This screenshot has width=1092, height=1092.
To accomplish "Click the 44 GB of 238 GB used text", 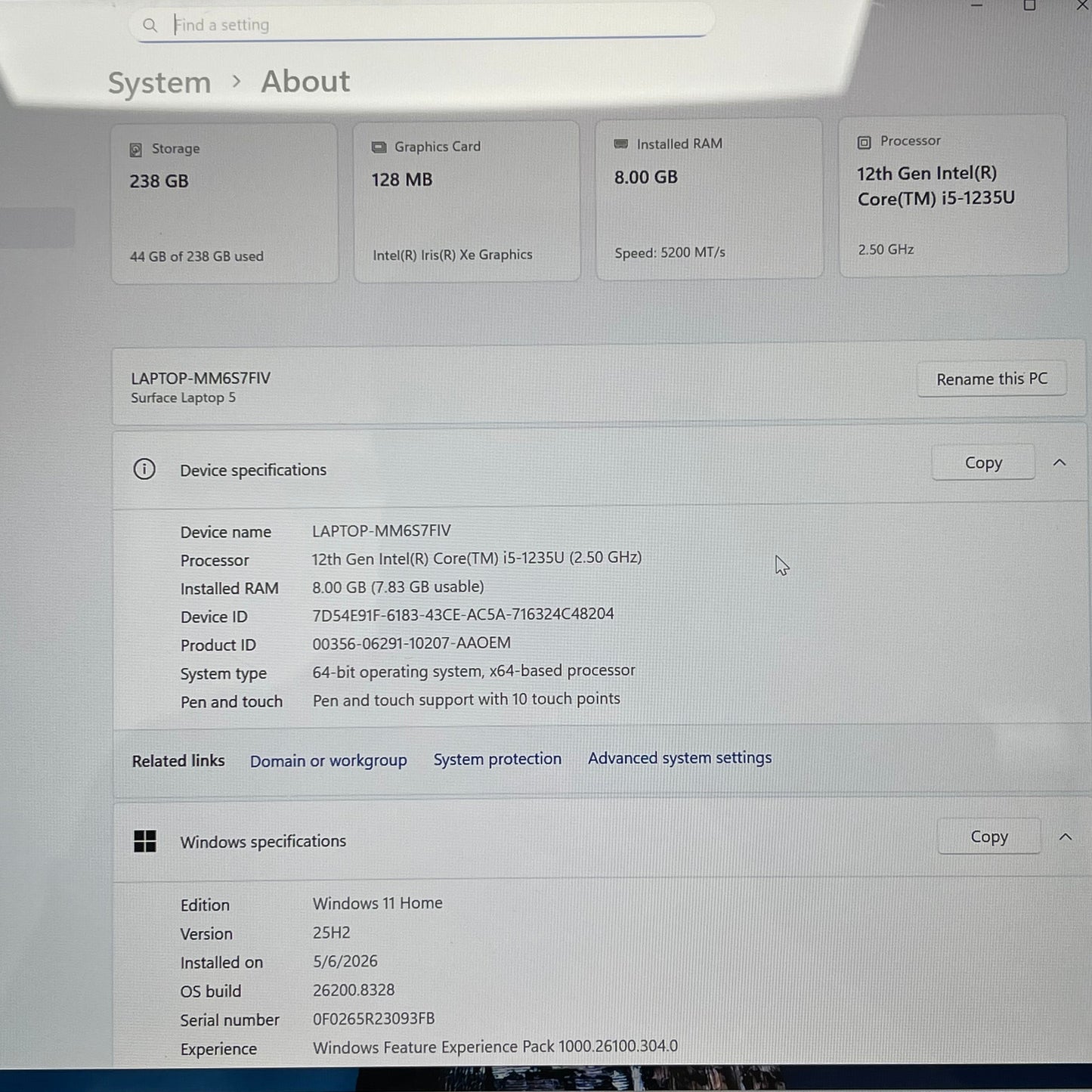I will [x=196, y=257].
